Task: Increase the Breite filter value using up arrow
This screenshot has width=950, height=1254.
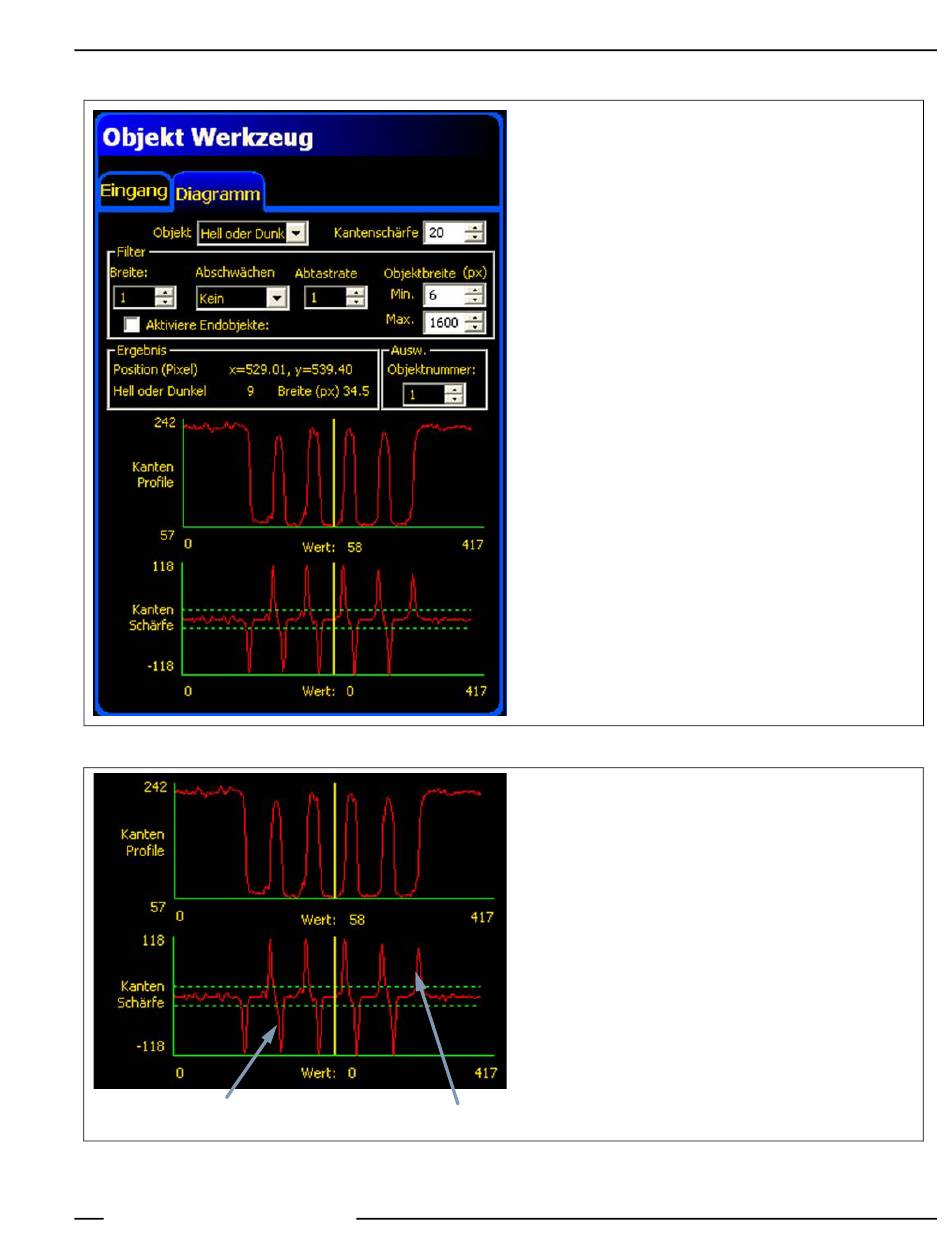Action: coord(165,291)
